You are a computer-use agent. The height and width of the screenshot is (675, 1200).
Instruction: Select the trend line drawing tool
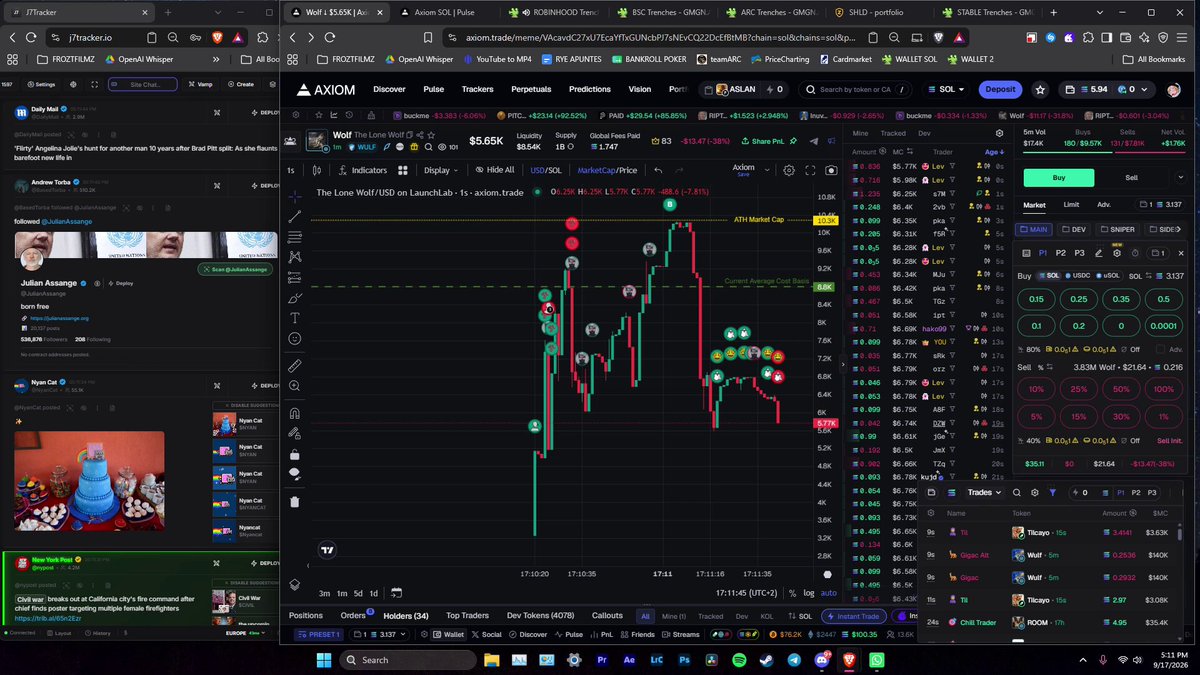[295, 216]
